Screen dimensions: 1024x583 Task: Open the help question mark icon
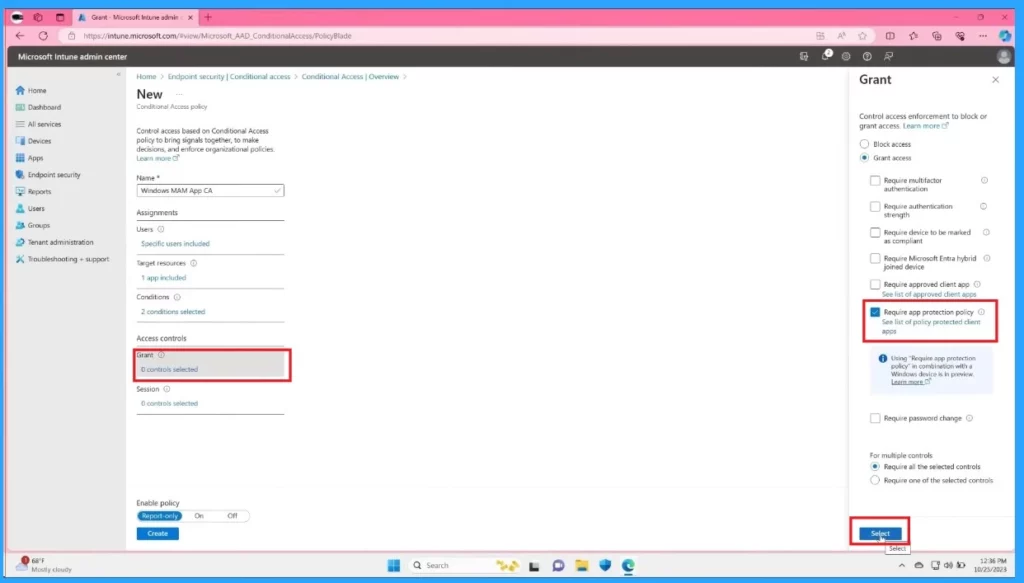(867, 57)
